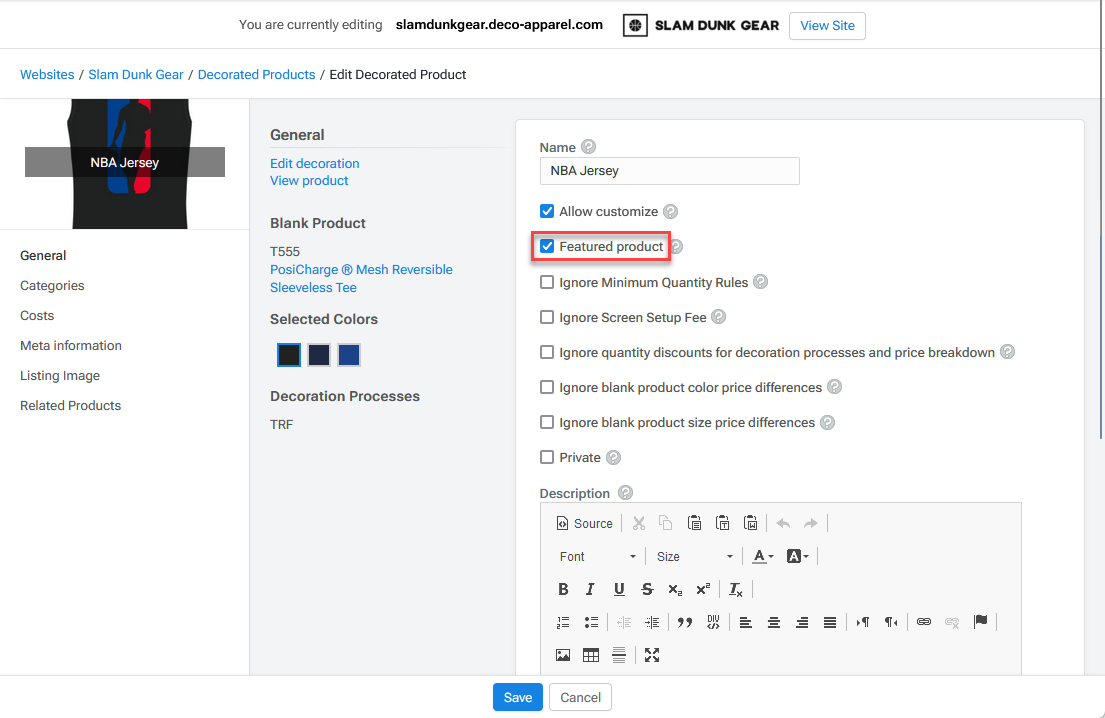This screenshot has width=1105, height=718.
Task: Toggle Strikethrough formatting
Action: 647,589
